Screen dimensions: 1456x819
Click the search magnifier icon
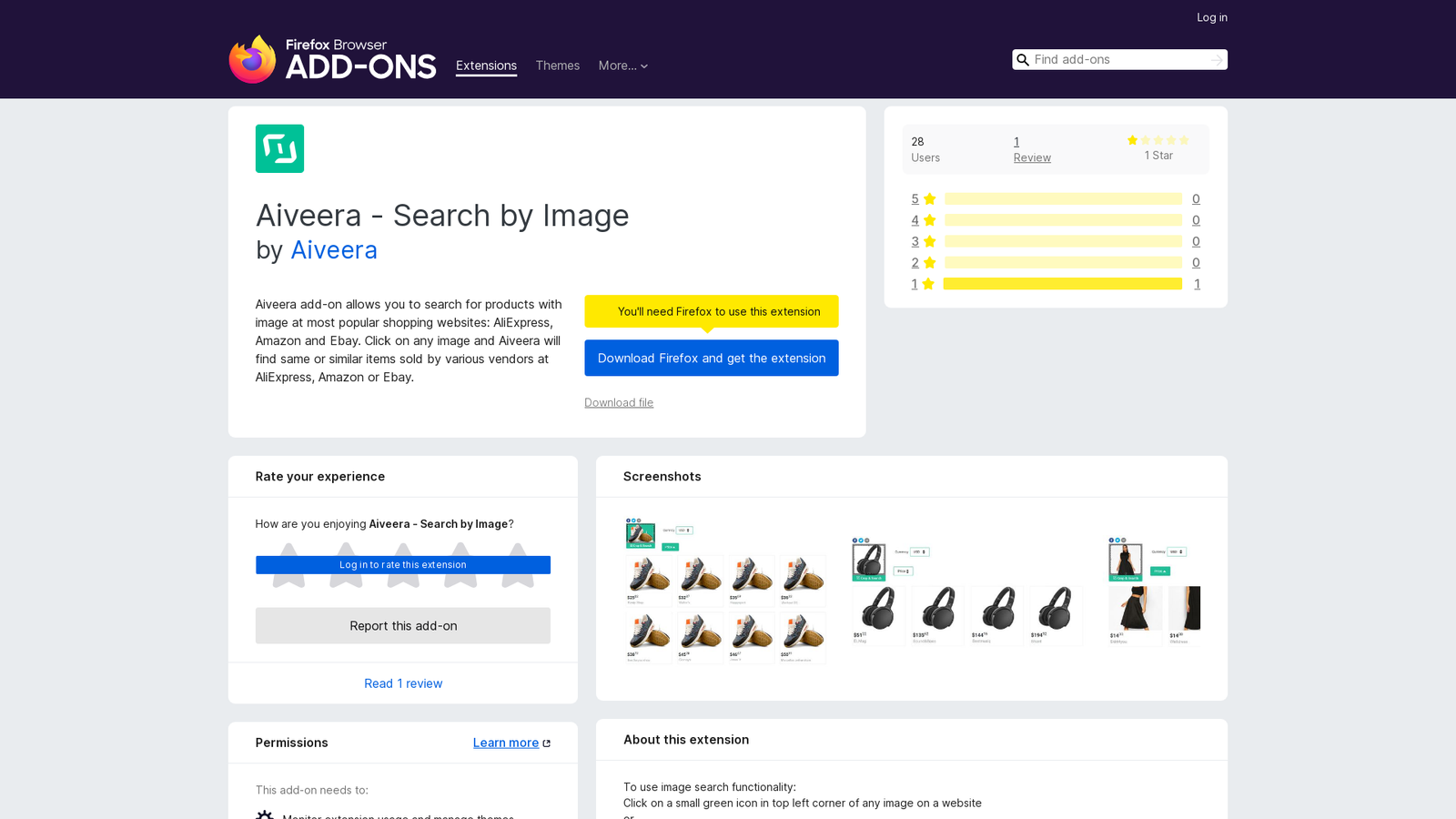pos(1023,60)
